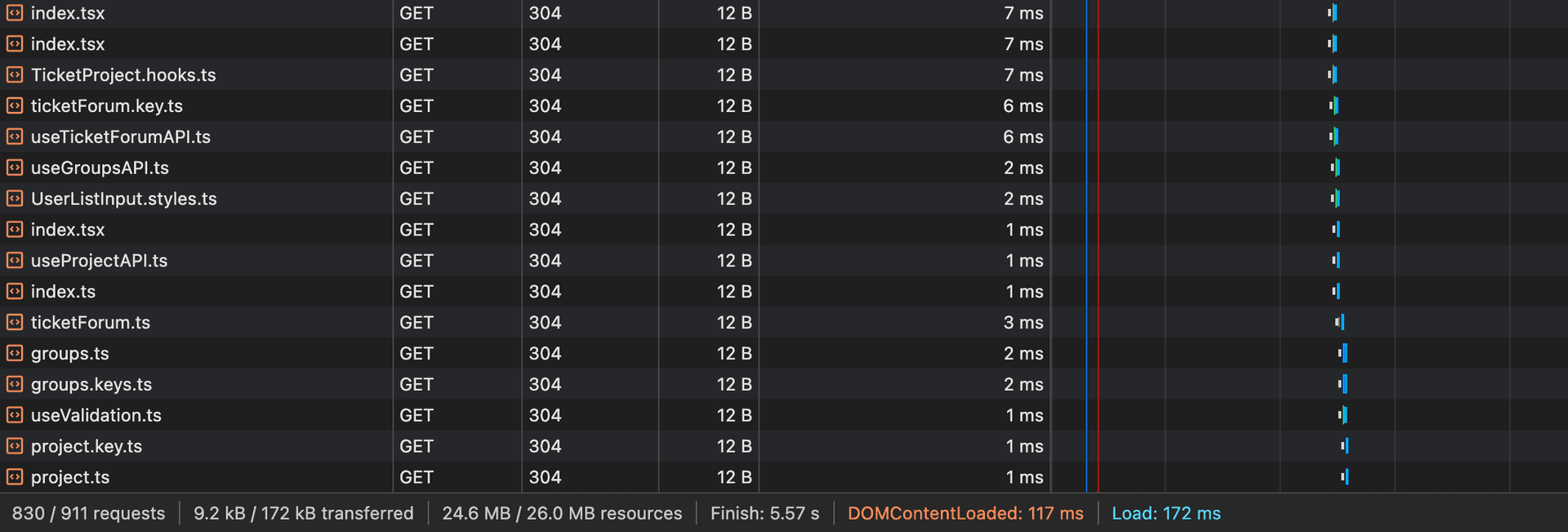Click the 830 / 911 requests summary
Screen dimensions: 1568x532
coord(88,513)
